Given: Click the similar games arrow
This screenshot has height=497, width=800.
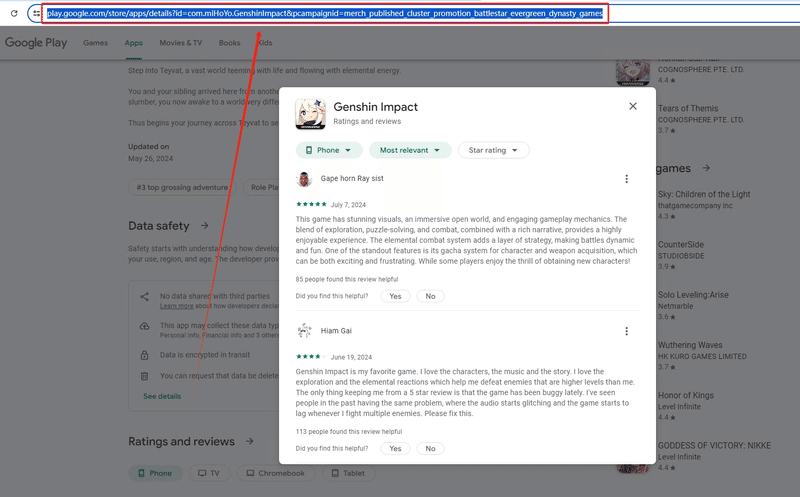Looking at the screenshot, I should point(706,168).
